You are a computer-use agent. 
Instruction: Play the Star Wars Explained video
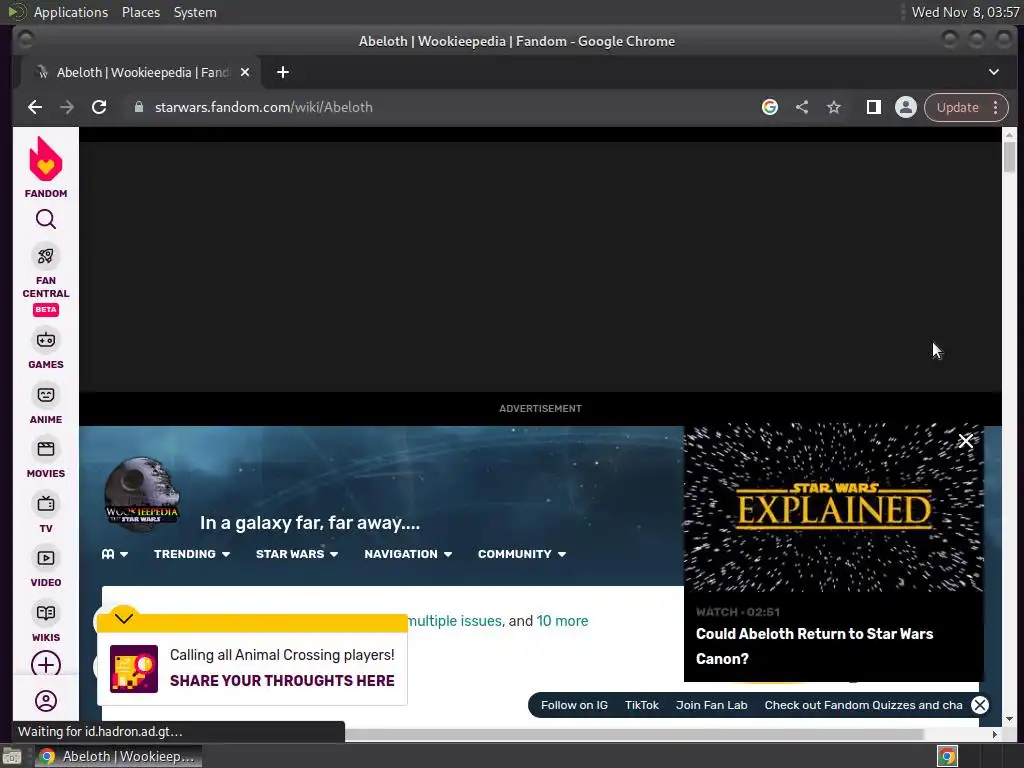tap(833, 509)
